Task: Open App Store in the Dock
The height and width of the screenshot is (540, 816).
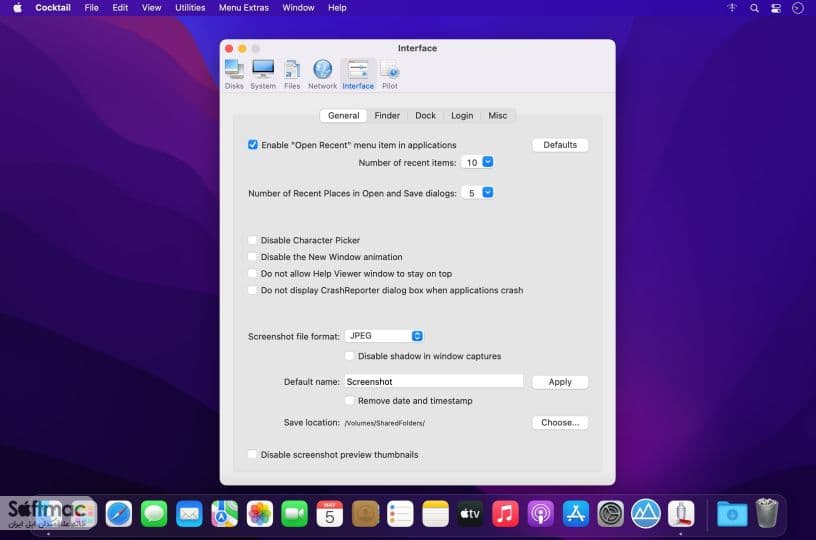Action: coord(576,514)
